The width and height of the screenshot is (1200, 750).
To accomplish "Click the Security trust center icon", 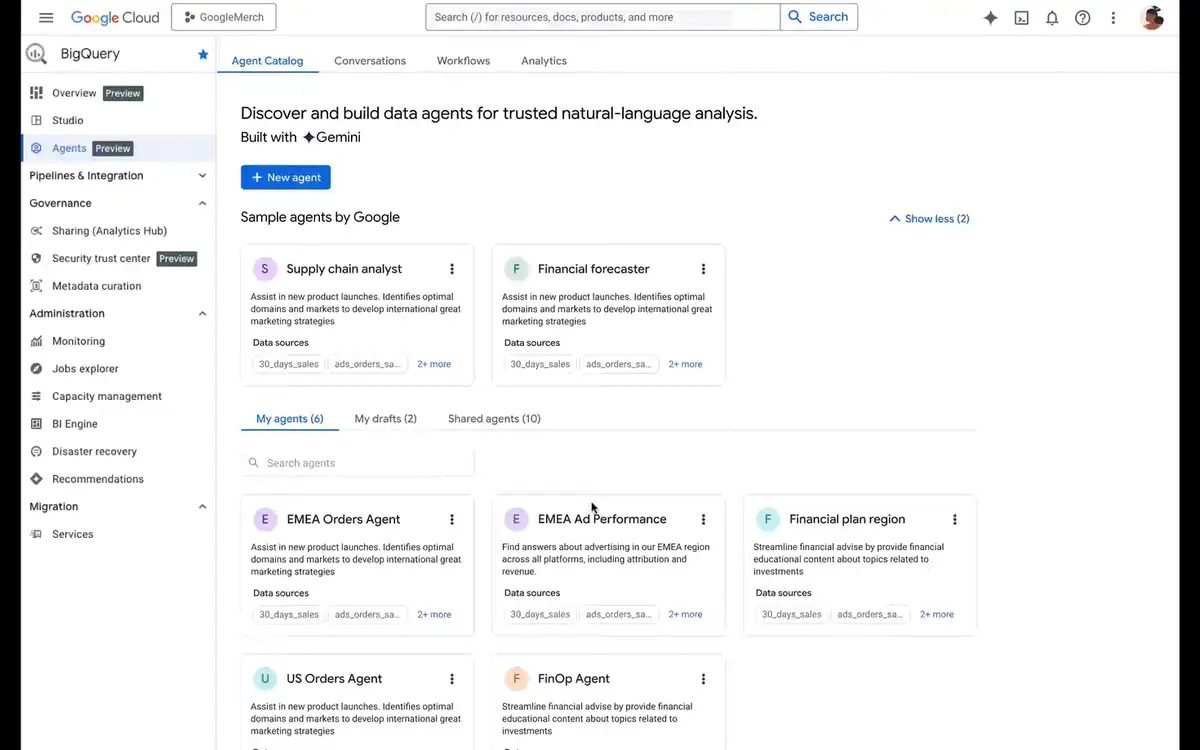I will (36, 258).
